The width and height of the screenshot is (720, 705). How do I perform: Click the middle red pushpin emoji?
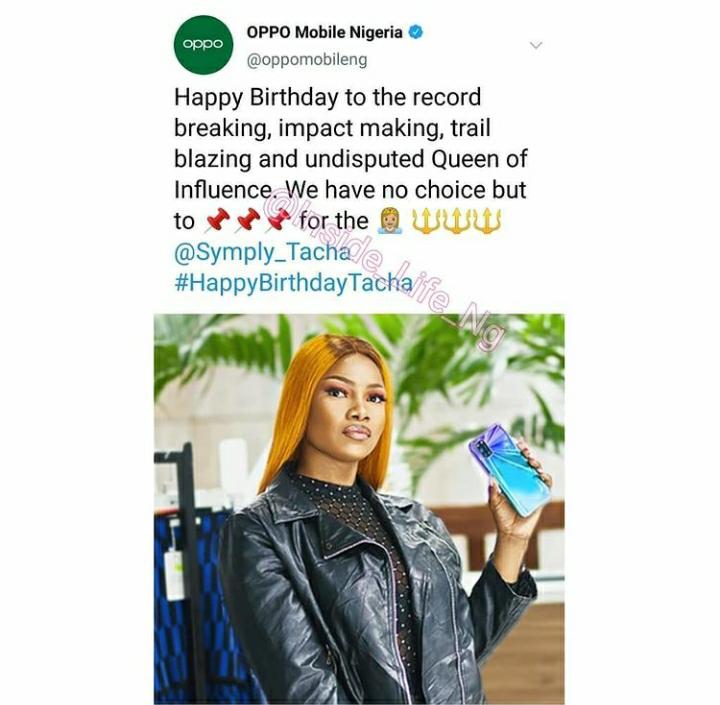[248, 220]
